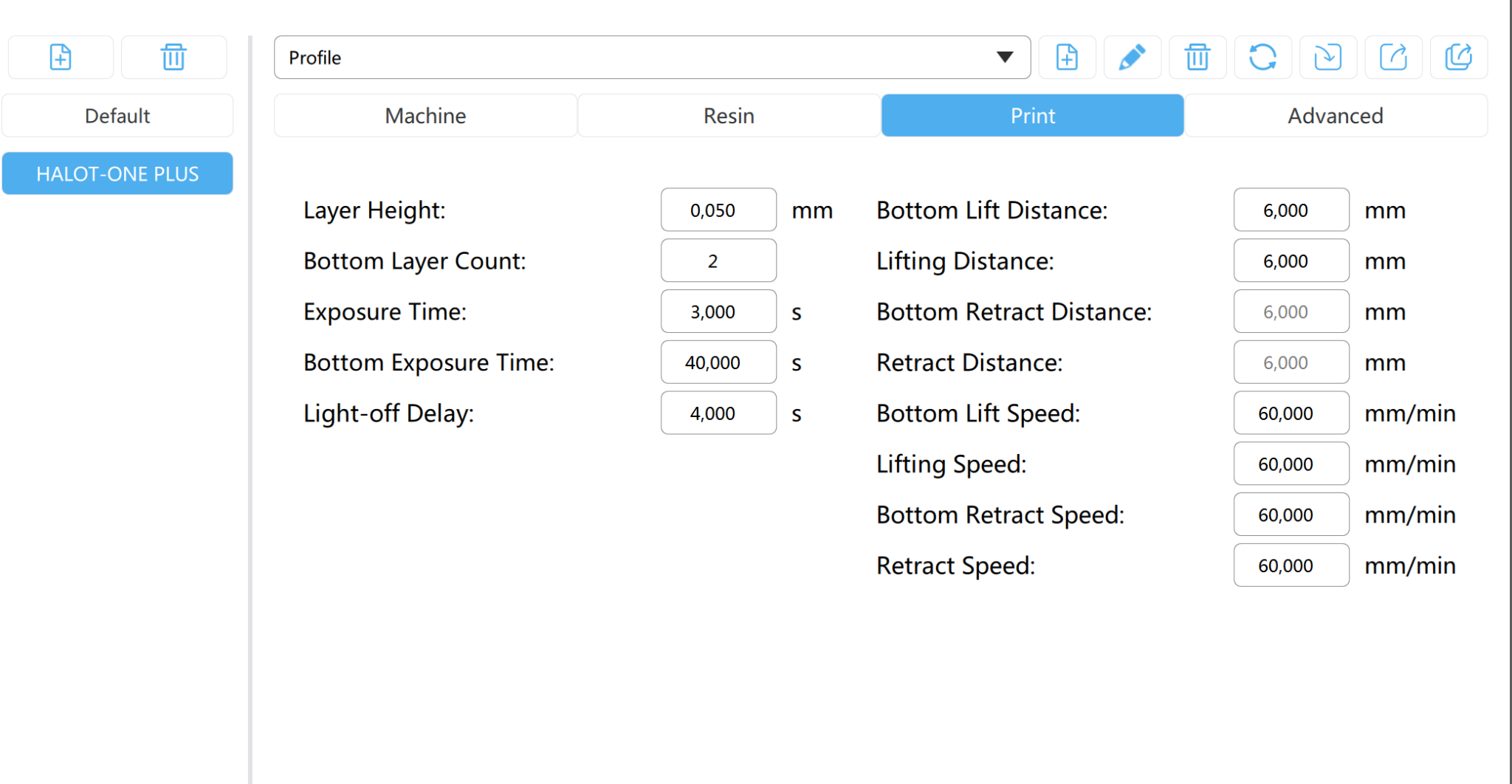Select the HALOT-ONE PLUS printer
Image resolution: width=1512 pixels, height=784 pixels.
(x=117, y=173)
